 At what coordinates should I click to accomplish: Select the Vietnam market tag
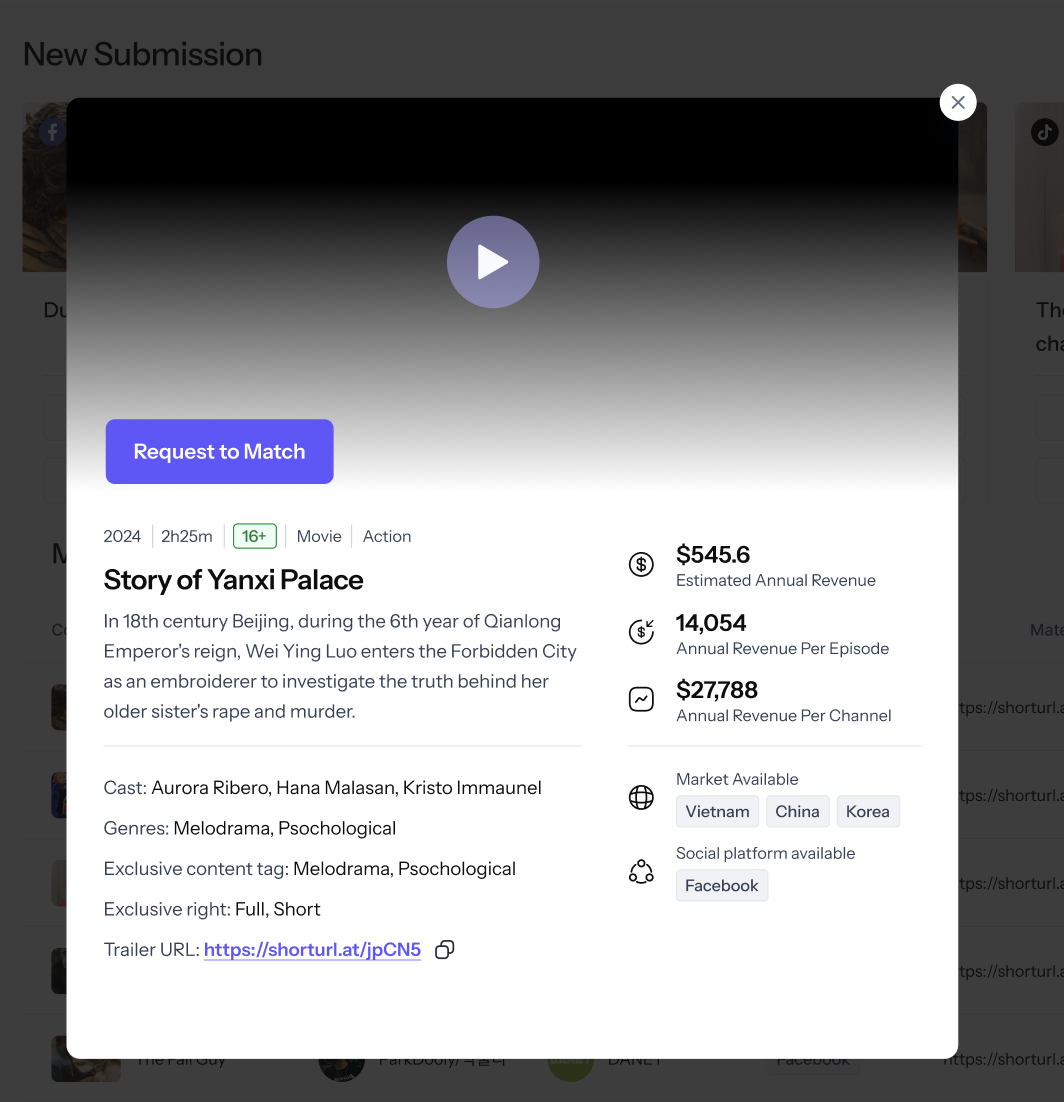point(718,812)
